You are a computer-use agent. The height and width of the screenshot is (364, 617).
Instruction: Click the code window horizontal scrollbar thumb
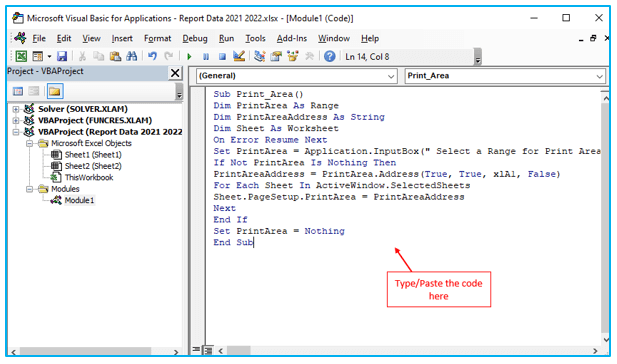click(x=238, y=350)
